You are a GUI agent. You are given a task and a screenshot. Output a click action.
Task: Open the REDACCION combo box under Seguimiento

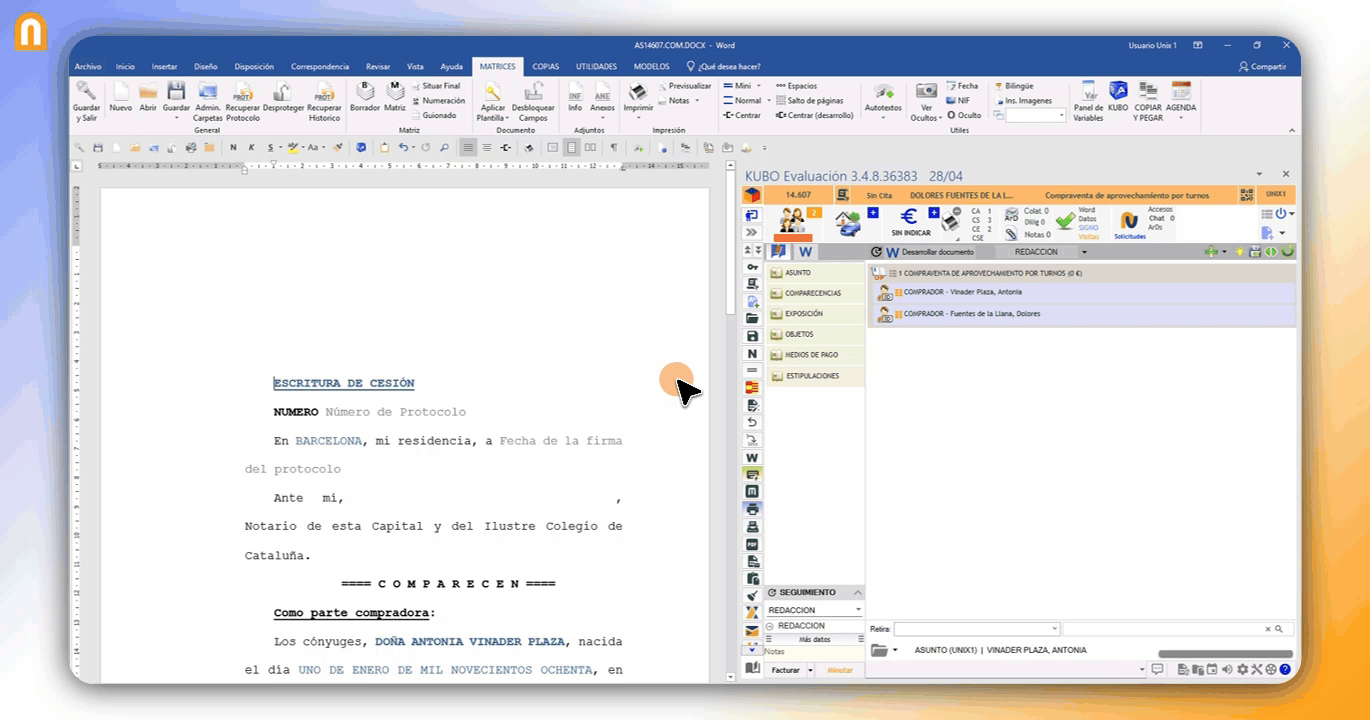(814, 610)
